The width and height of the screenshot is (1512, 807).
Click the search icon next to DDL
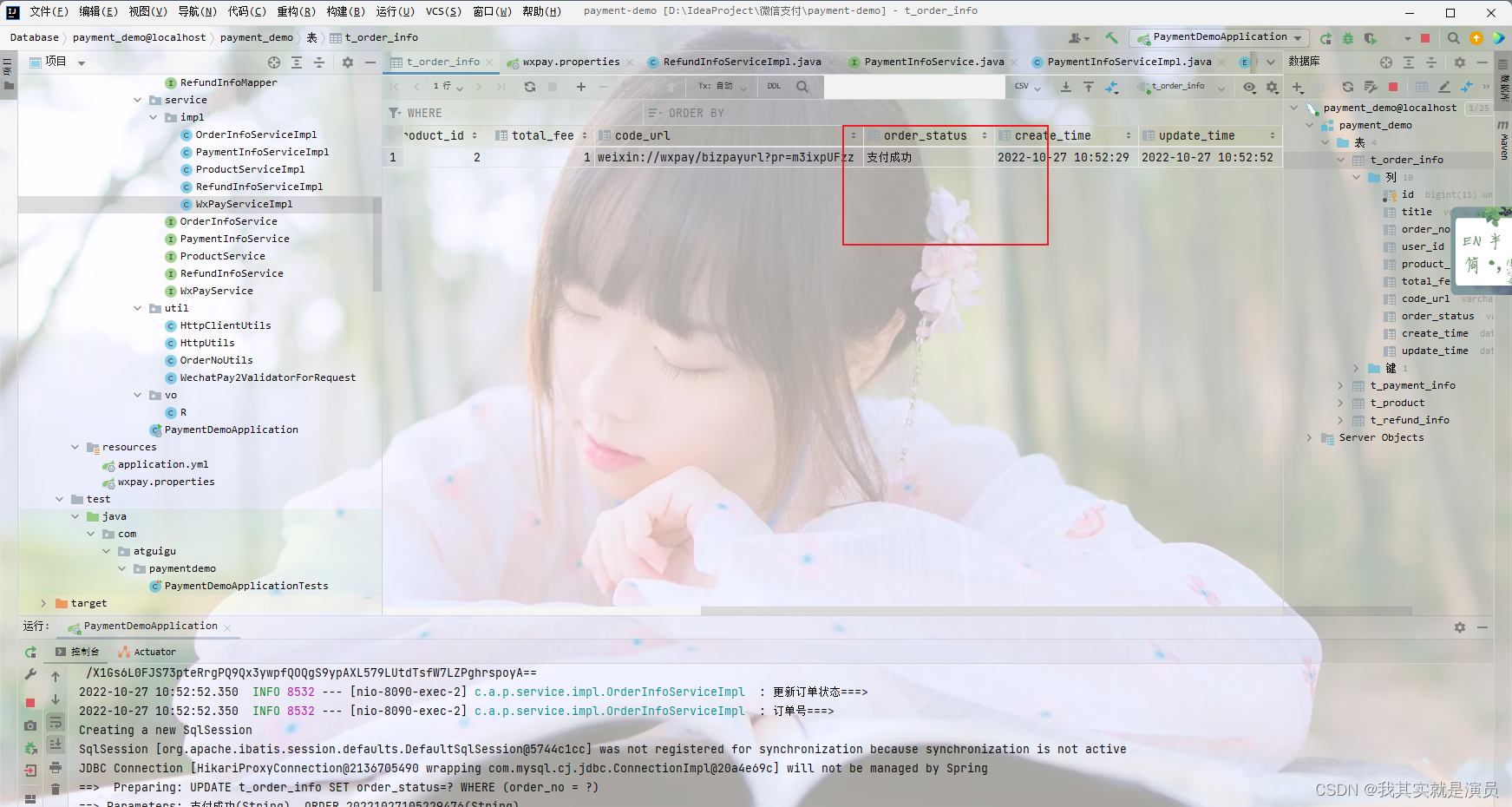coord(802,87)
